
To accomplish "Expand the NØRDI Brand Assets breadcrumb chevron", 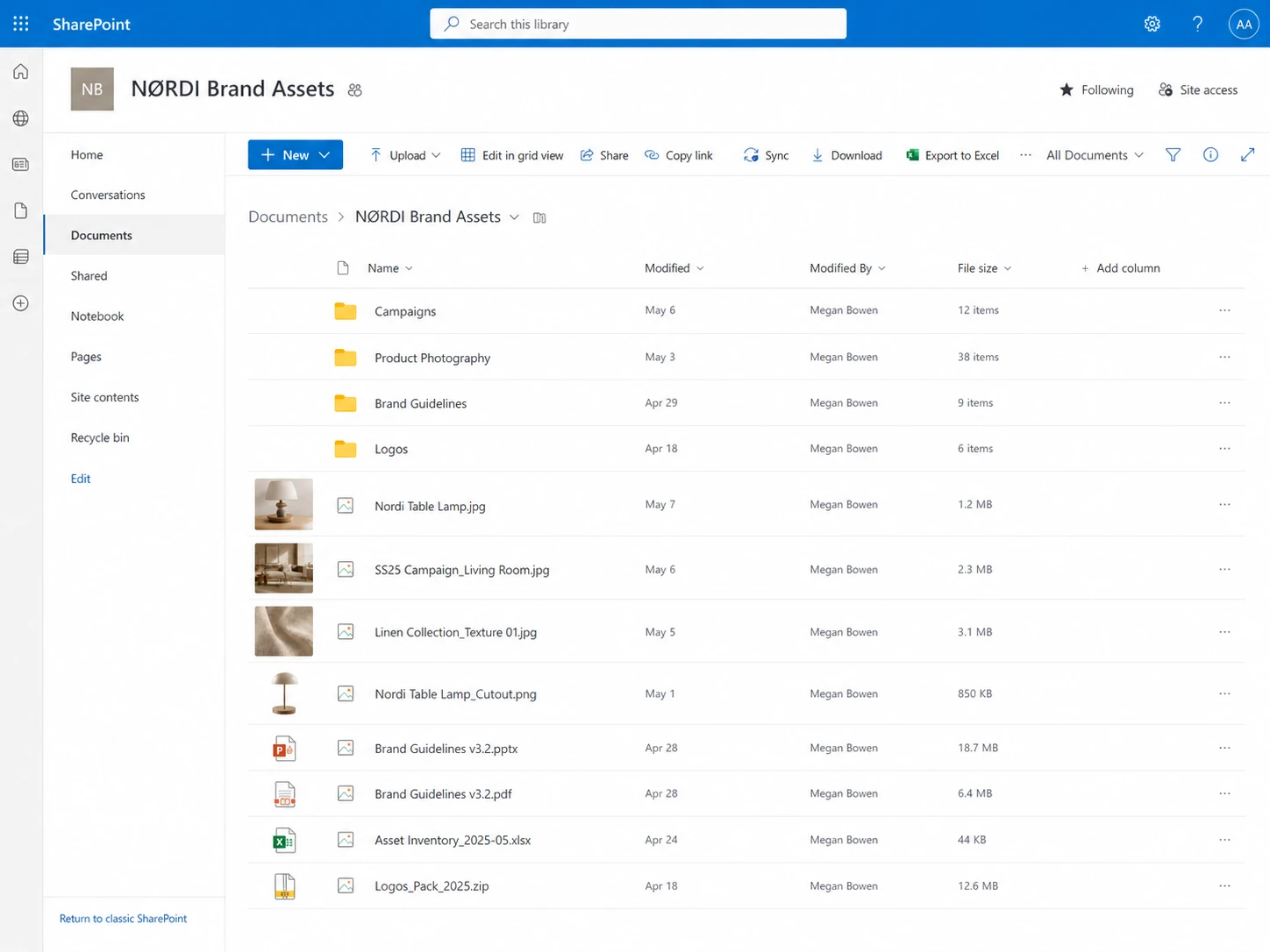I will click(x=515, y=217).
